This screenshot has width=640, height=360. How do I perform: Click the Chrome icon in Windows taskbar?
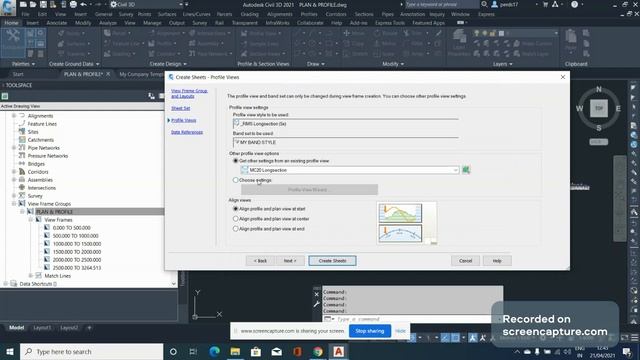click(x=318, y=351)
